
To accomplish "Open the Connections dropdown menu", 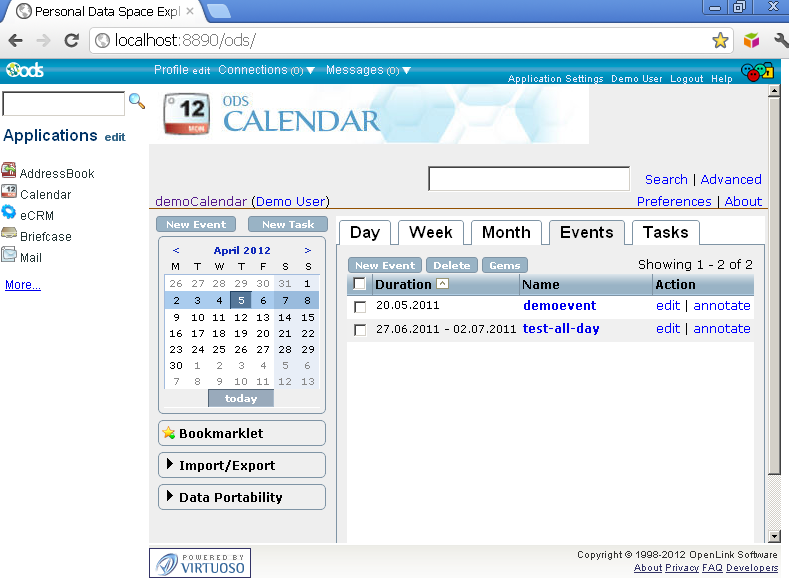I will 310,70.
